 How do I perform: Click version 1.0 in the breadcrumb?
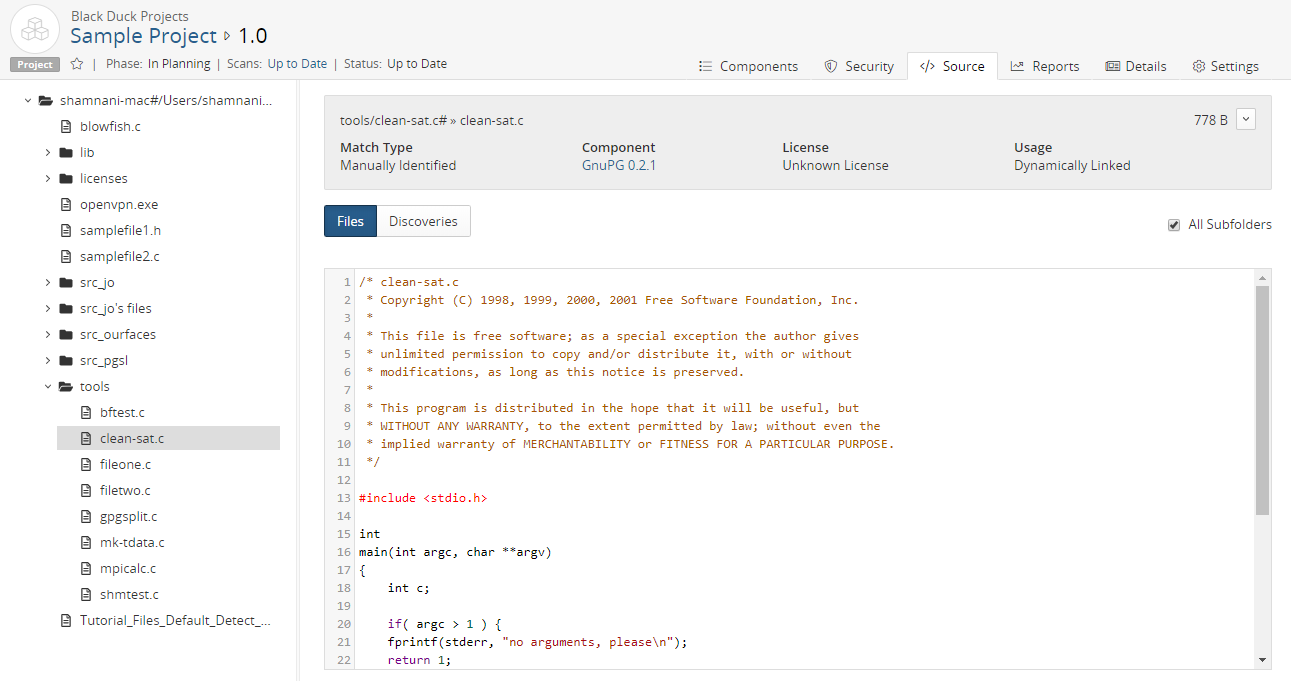click(253, 36)
